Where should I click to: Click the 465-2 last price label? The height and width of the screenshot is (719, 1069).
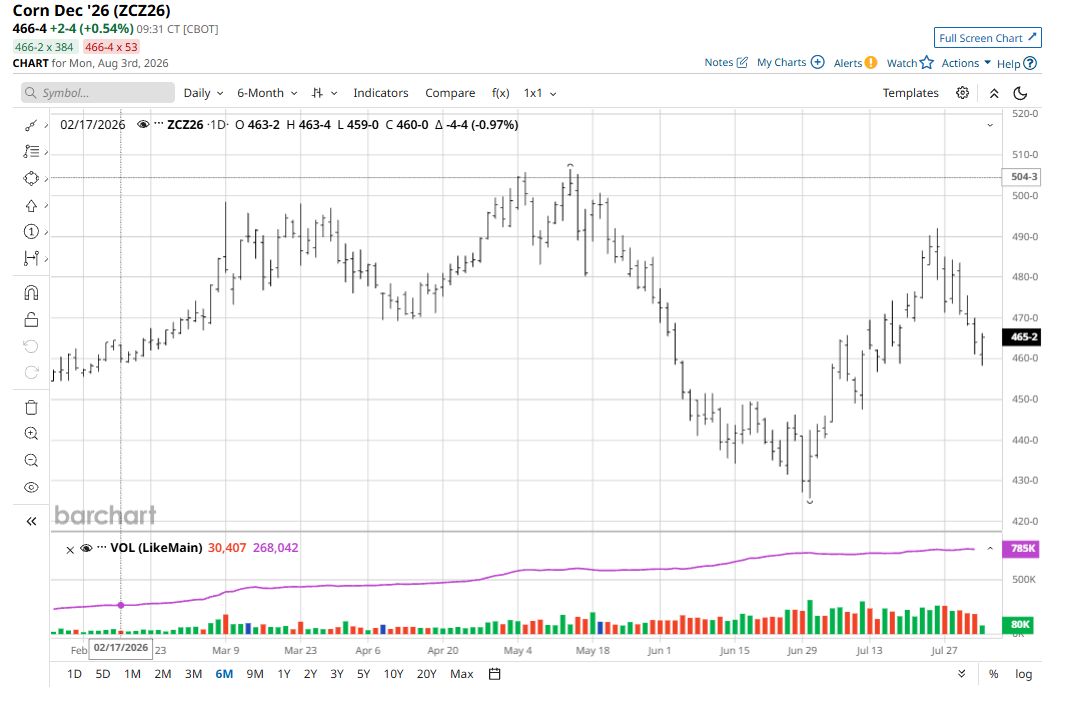click(1021, 337)
